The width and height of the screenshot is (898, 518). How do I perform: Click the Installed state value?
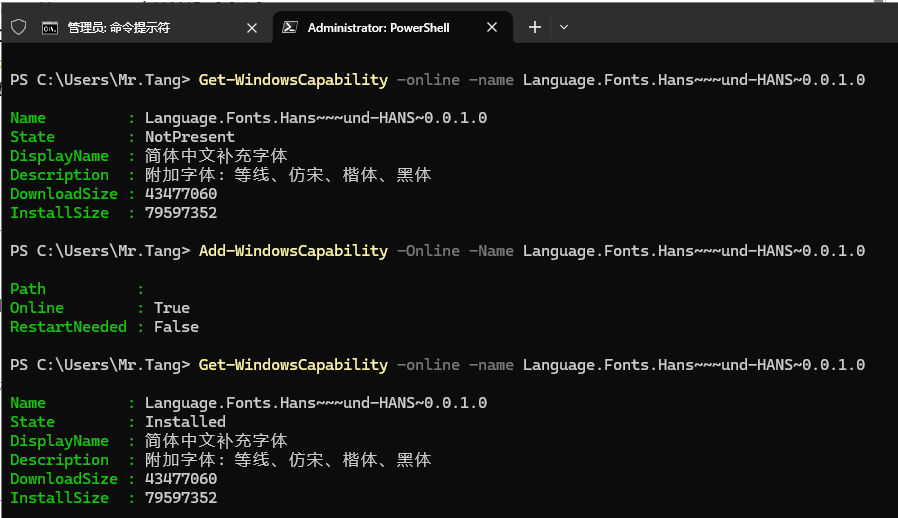pyautogui.click(x=185, y=422)
